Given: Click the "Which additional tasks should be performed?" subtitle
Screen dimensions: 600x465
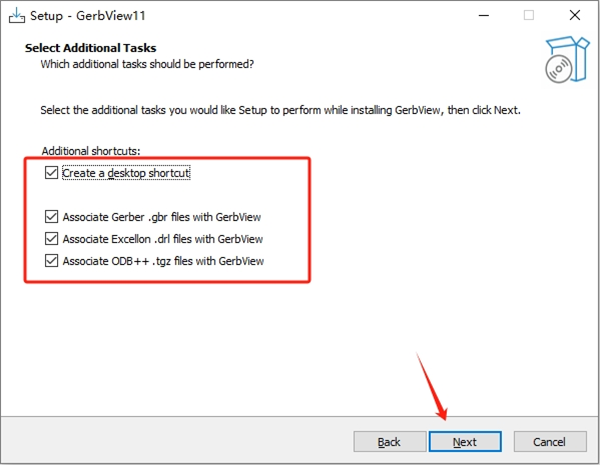Looking at the screenshot, I should pos(146,64).
